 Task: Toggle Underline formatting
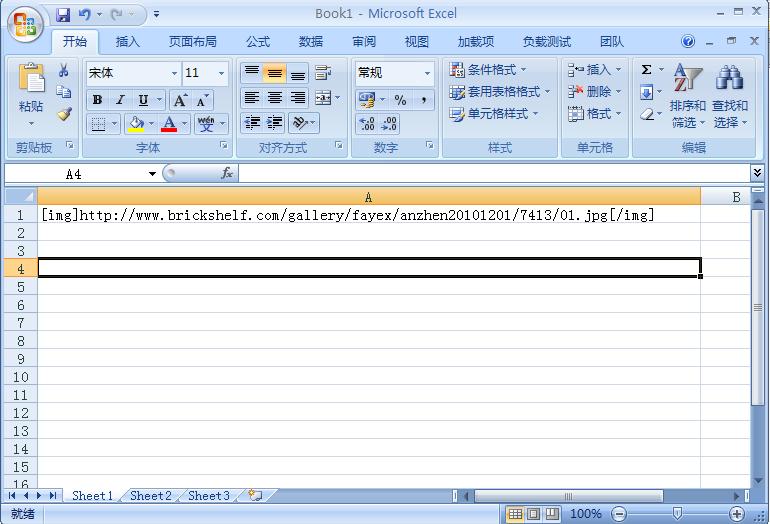pyautogui.click(x=143, y=100)
